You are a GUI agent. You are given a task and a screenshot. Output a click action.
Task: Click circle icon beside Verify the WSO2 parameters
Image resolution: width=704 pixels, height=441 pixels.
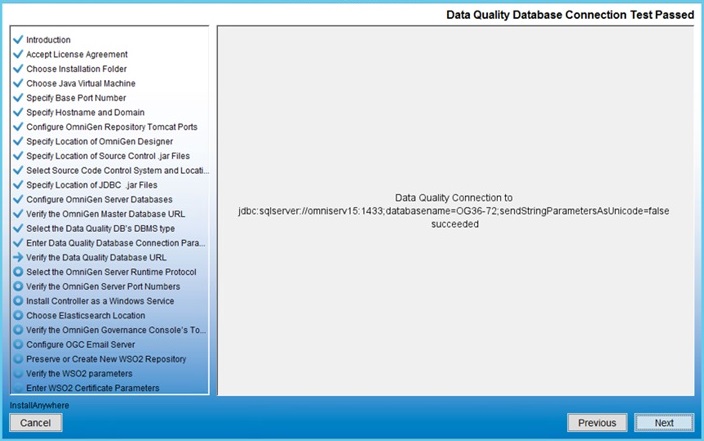[x=18, y=373]
